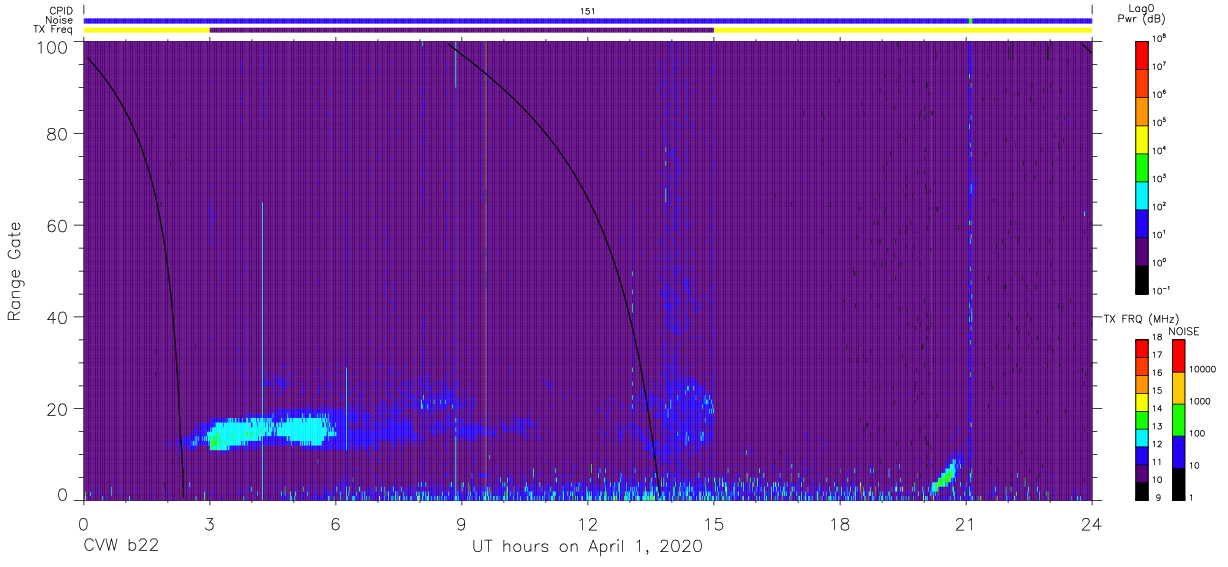The image size is (1228, 567).
Task: Select the red segment of the power colorbar
Action: coord(1143,53)
